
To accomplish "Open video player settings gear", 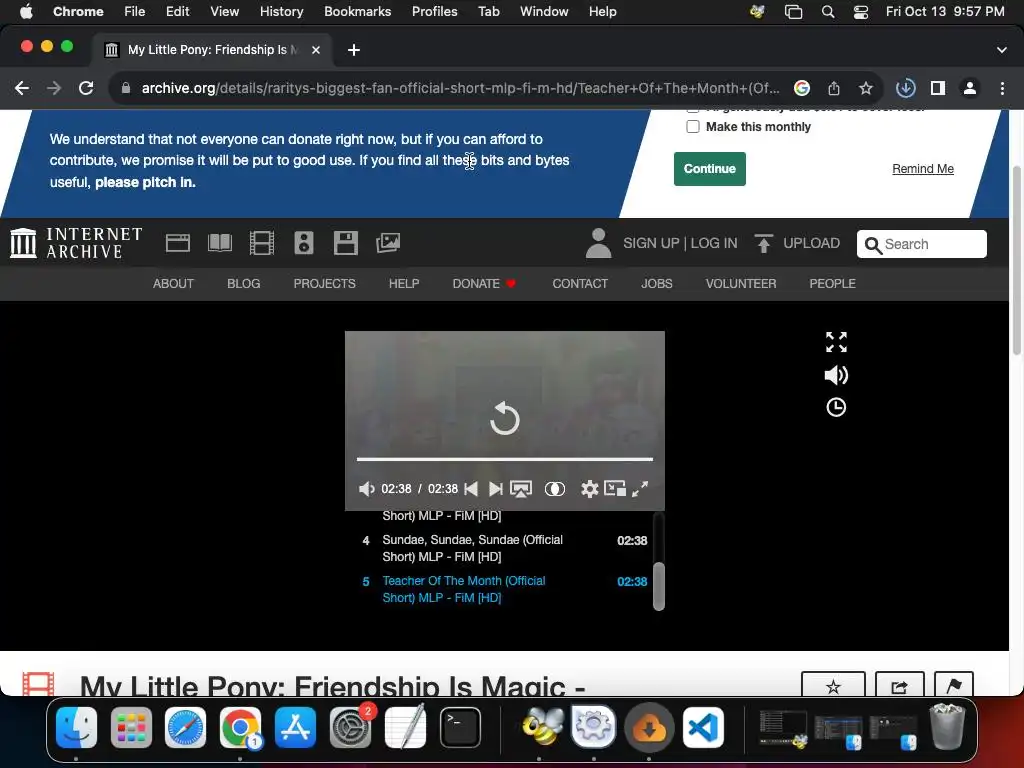I will [589, 488].
